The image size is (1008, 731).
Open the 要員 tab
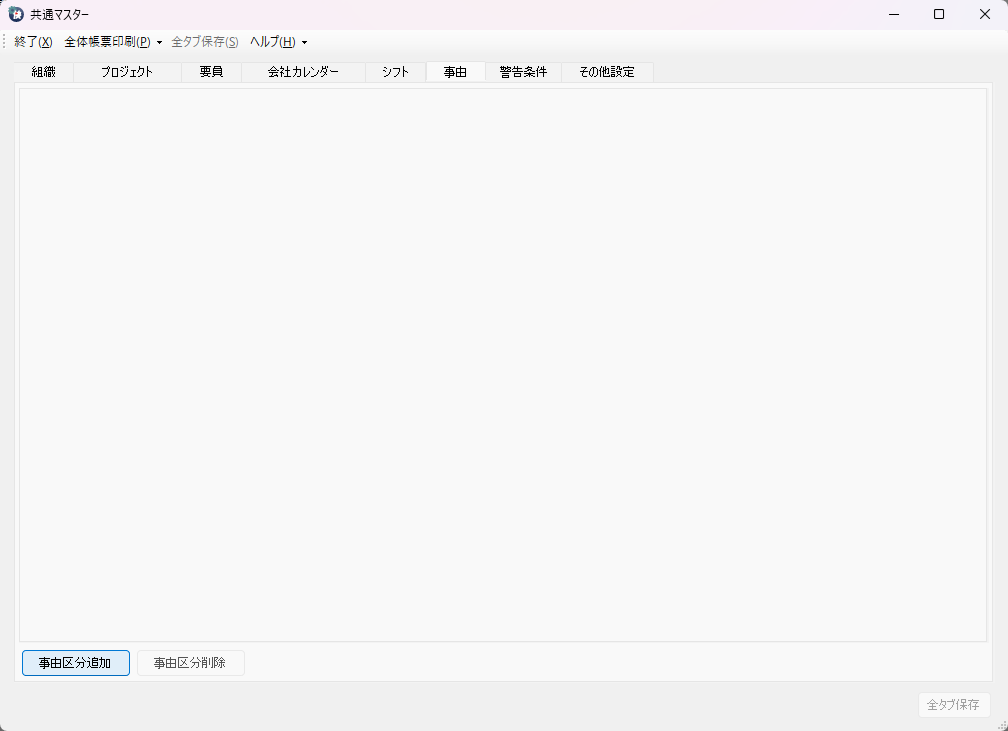pyautogui.click(x=212, y=72)
